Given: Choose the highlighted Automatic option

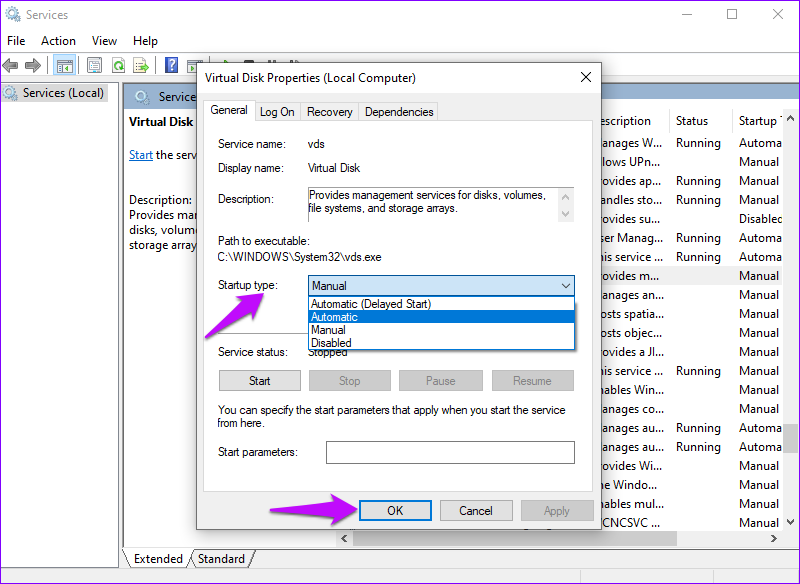Looking at the screenshot, I should pos(441,317).
